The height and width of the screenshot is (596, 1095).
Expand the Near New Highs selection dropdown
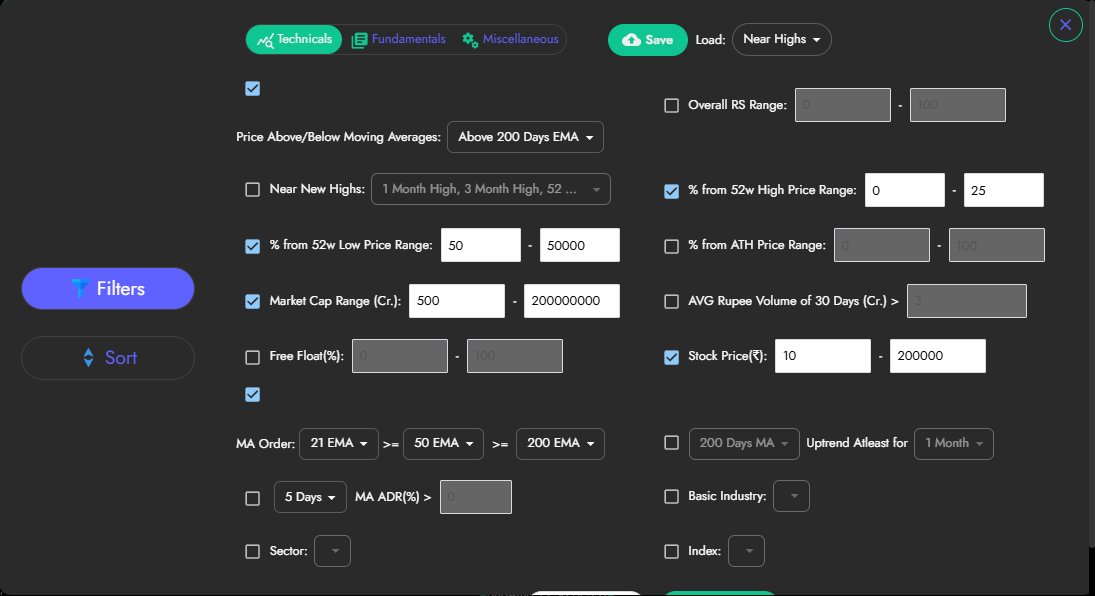coord(491,189)
